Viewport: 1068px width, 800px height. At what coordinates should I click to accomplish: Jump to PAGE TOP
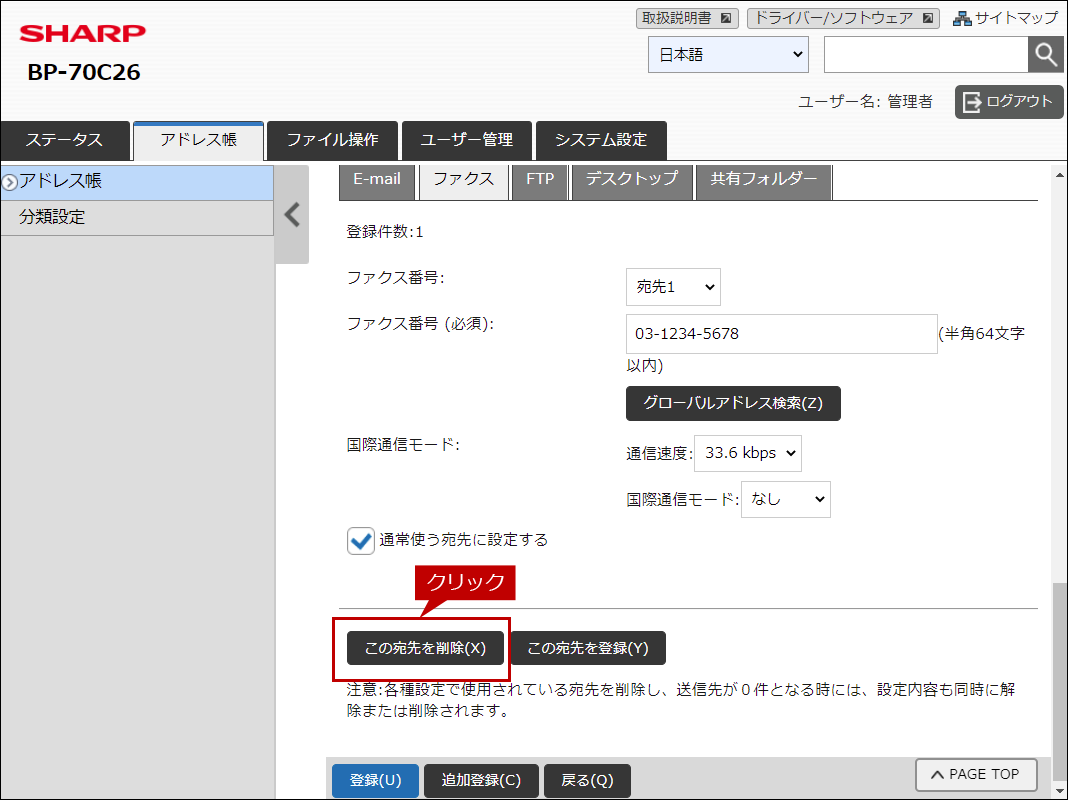click(975, 774)
